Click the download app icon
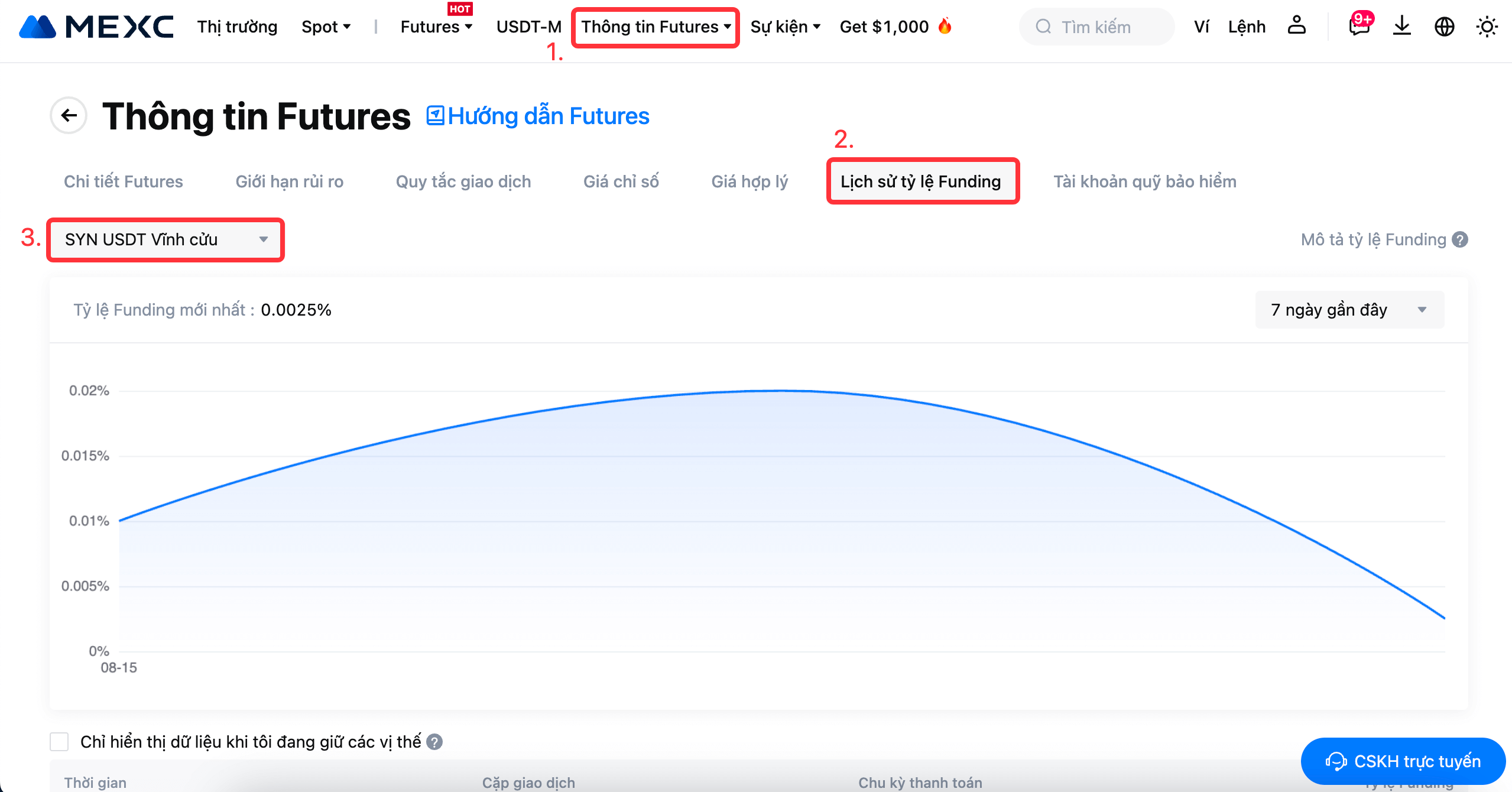1512x792 pixels. (x=1401, y=27)
